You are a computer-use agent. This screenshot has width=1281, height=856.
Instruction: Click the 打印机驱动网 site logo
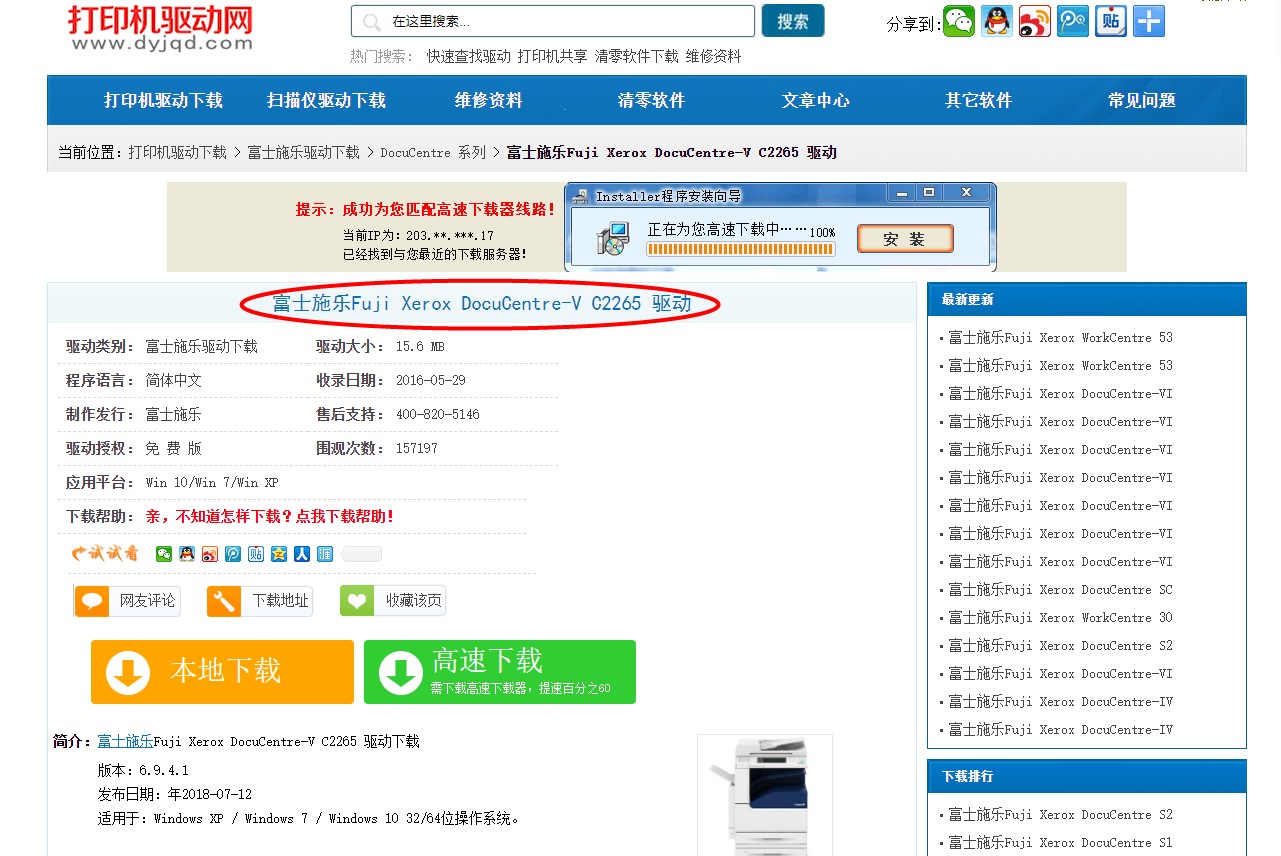click(x=160, y=28)
